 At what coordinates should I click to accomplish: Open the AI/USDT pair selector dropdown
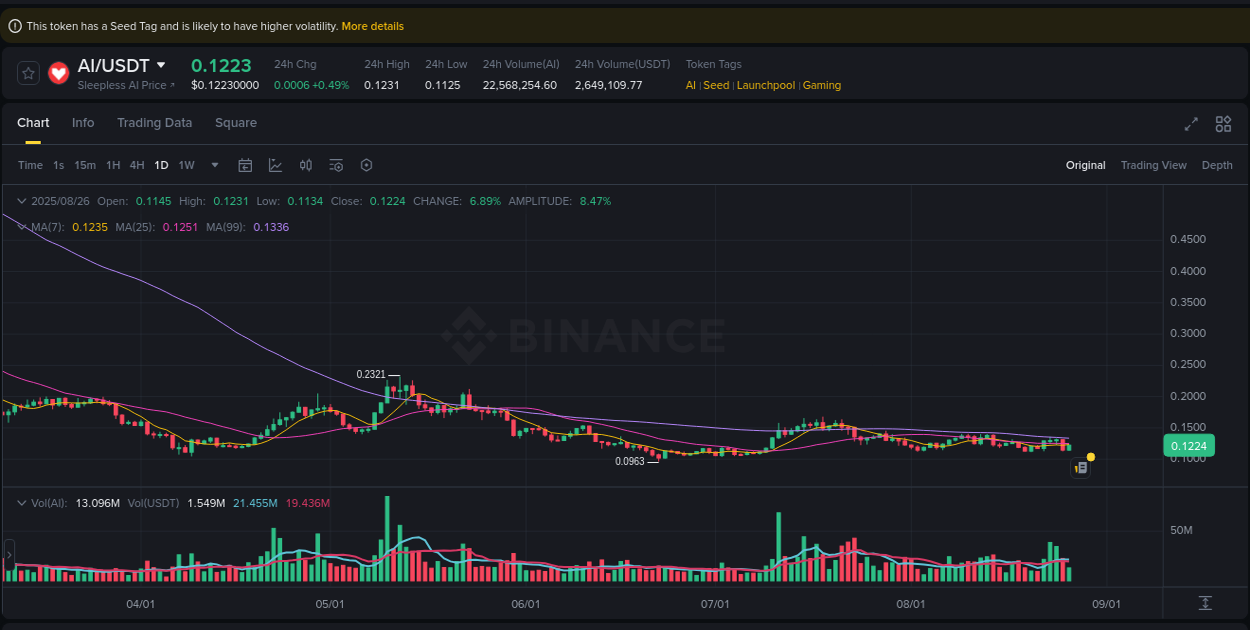click(163, 64)
